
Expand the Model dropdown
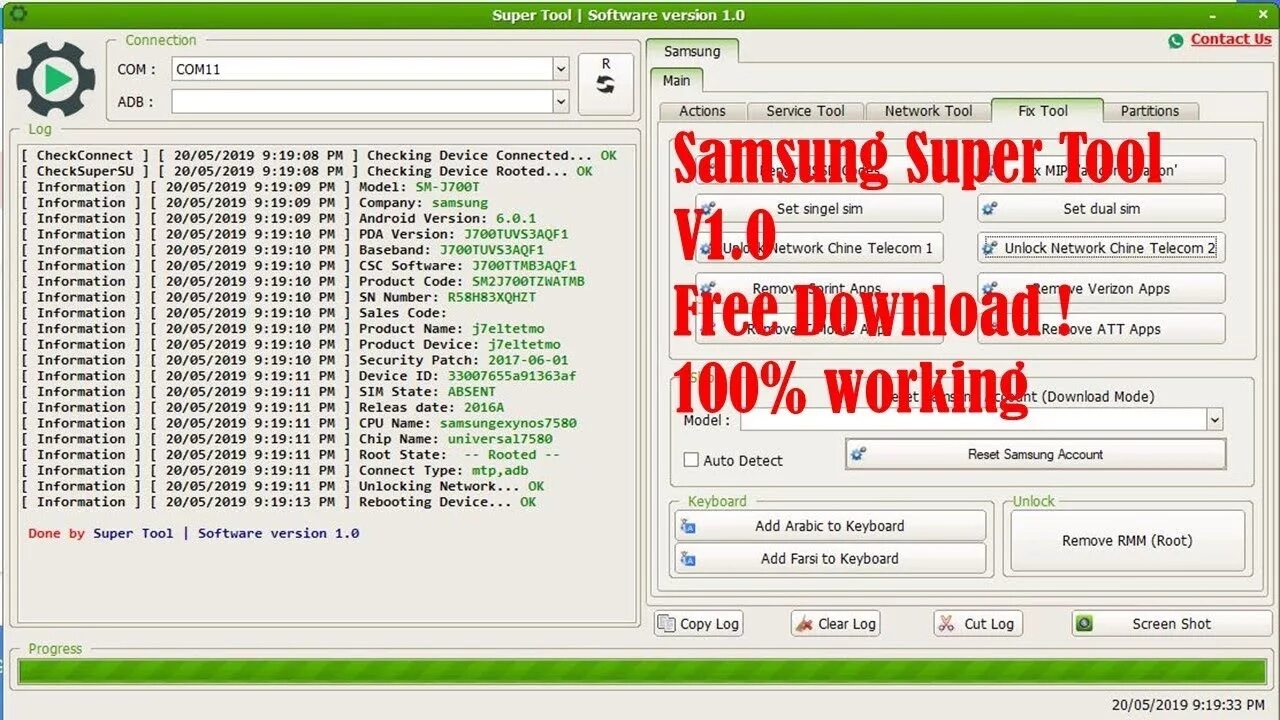click(1215, 420)
